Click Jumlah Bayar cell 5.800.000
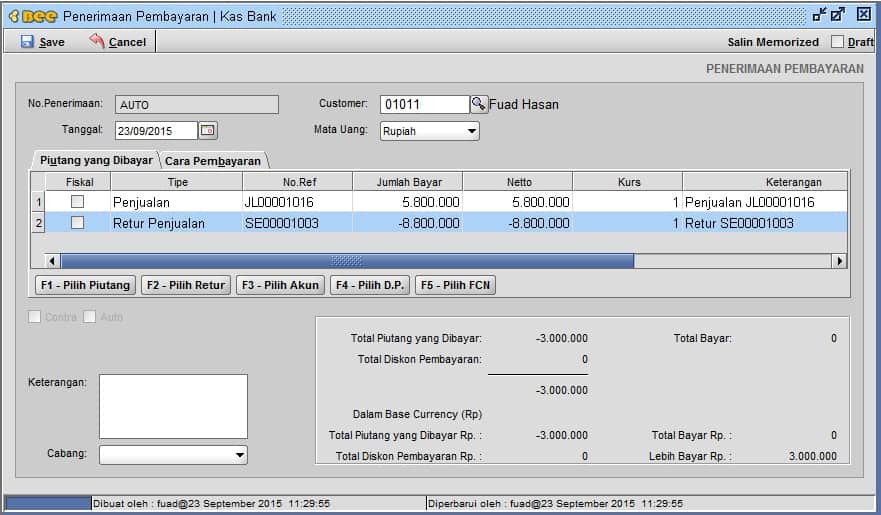The height and width of the screenshot is (515, 881). 408,202
